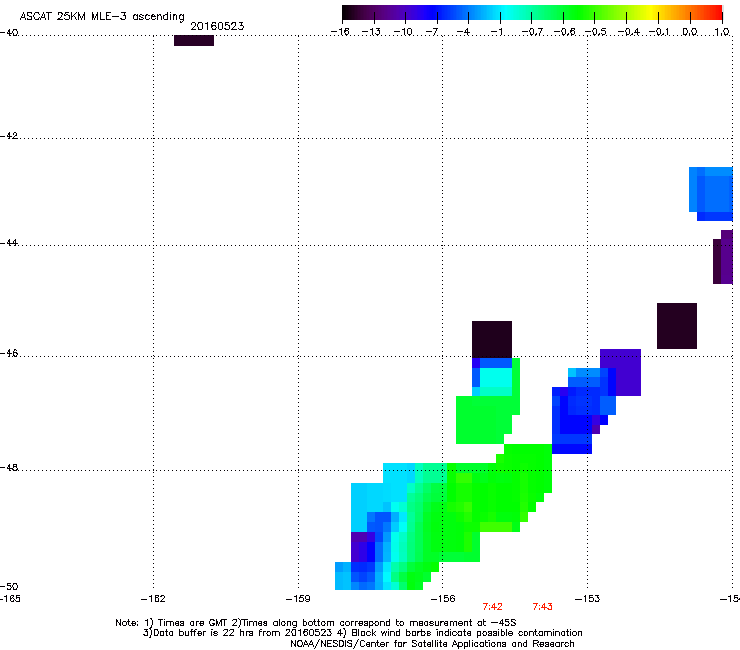Click the small dark data block near longitude -162
Image resolution: width=740 pixels, height=650 pixels.
[x=194, y=41]
